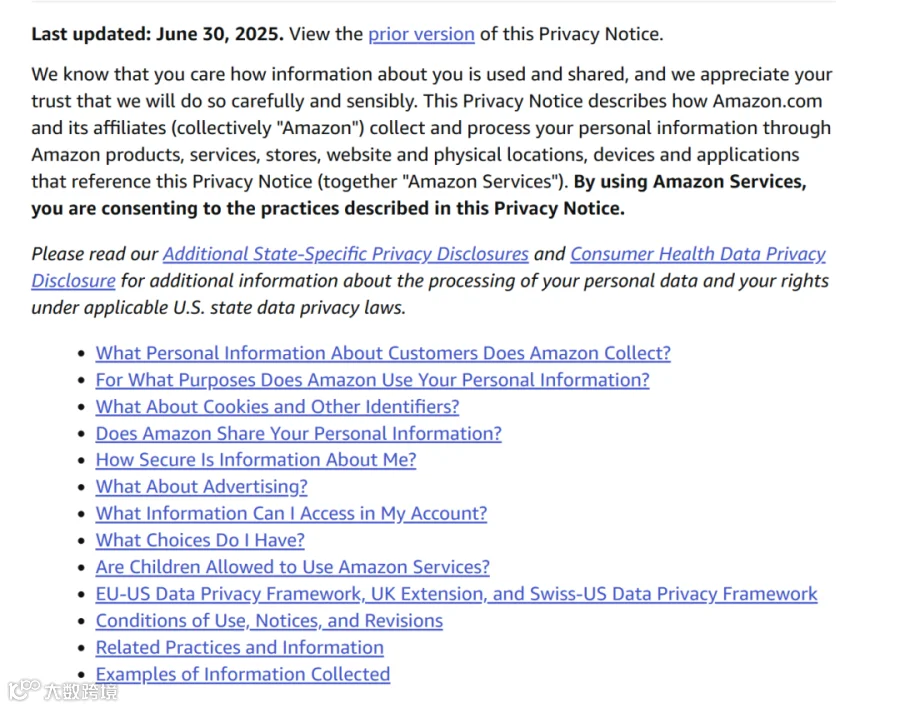The width and height of the screenshot is (900, 708).
Task: Visit the EU-US Data Privacy Framework link
Action: tap(456, 594)
